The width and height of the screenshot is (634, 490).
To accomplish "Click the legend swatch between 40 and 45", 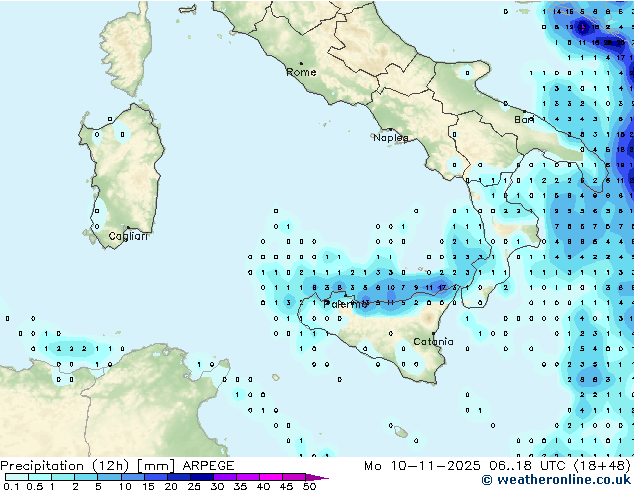I will click(271, 477).
